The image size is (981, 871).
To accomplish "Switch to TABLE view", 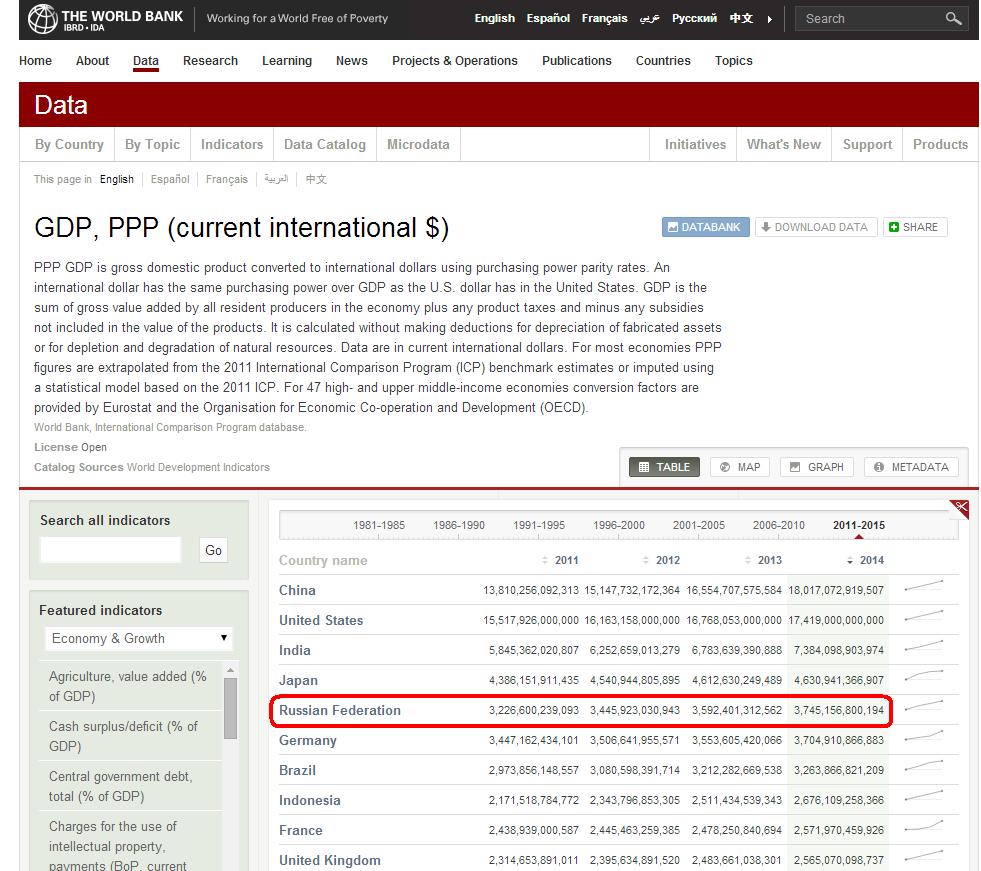I will (x=664, y=467).
